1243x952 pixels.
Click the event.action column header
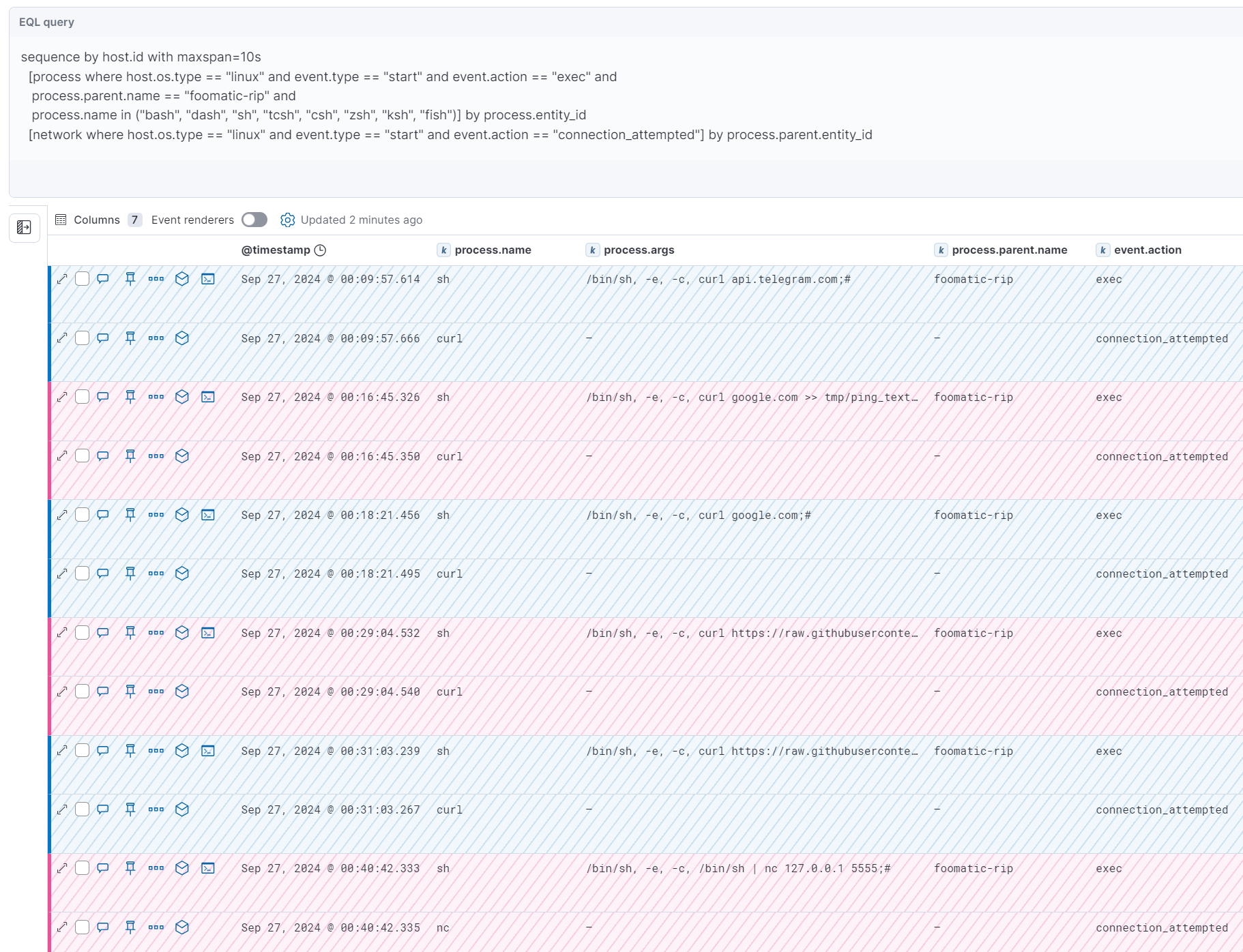(1147, 250)
